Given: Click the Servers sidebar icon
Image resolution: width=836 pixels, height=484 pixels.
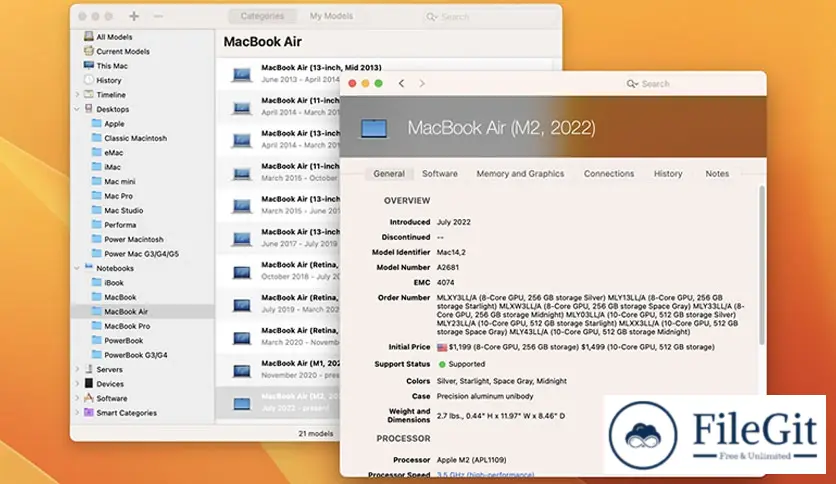Looking at the screenshot, I should (x=89, y=369).
